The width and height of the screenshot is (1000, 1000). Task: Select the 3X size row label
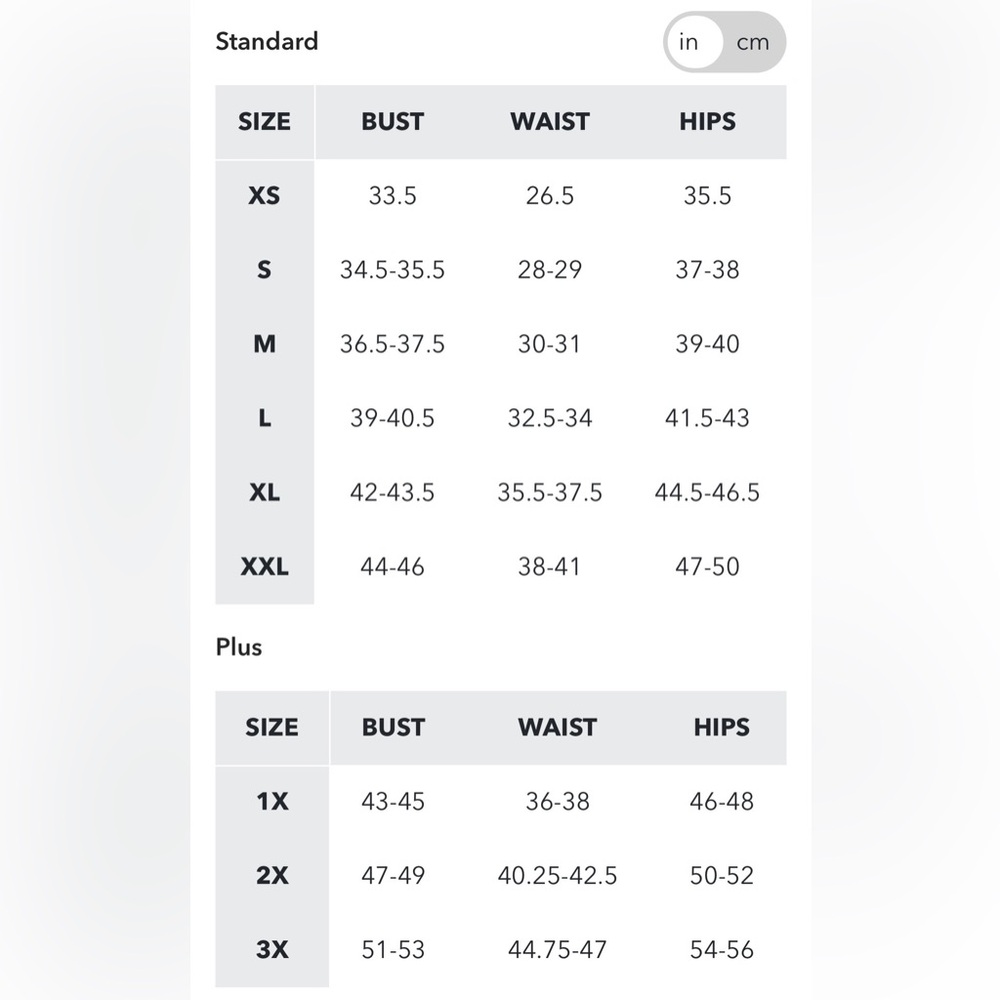coord(272,950)
